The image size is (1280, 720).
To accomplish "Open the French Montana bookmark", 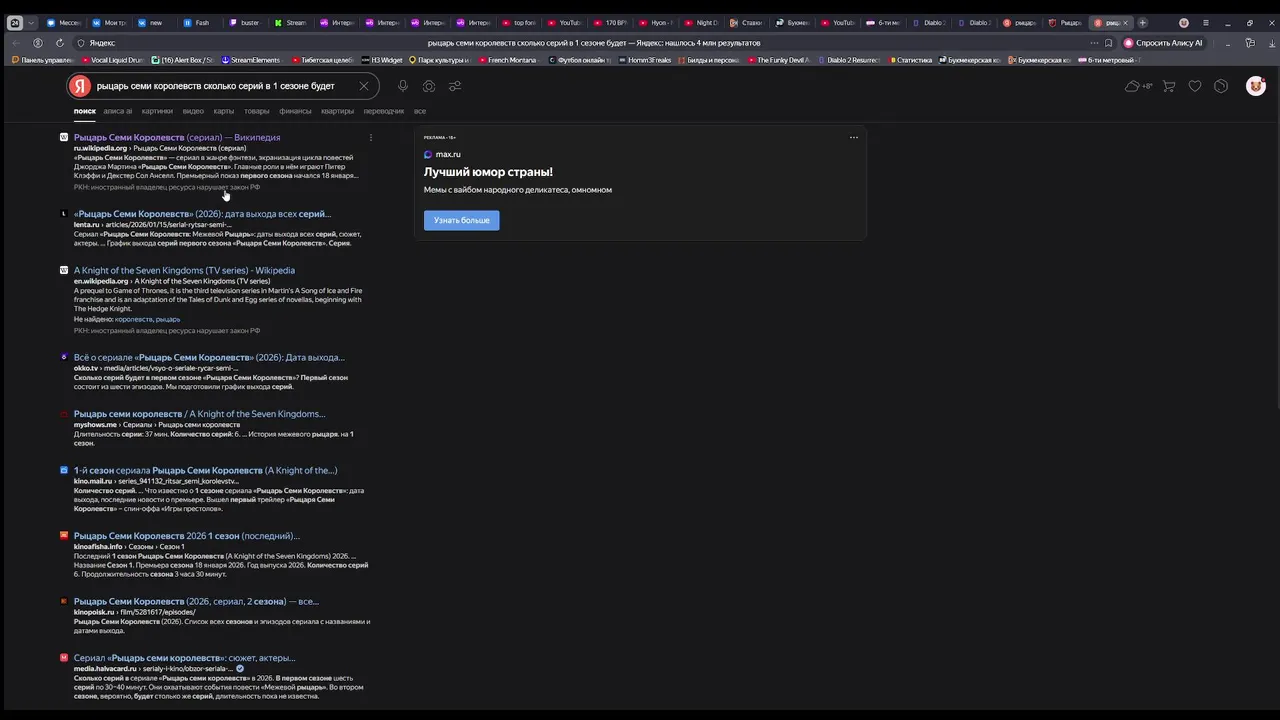I will point(507,60).
